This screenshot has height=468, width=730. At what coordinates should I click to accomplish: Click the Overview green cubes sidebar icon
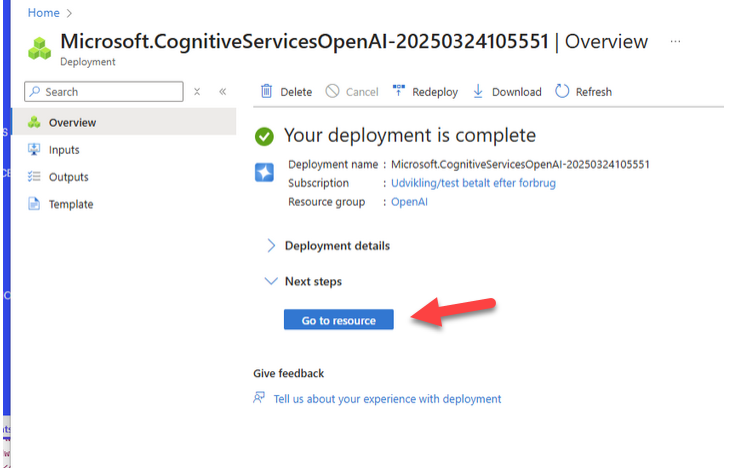point(34,122)
